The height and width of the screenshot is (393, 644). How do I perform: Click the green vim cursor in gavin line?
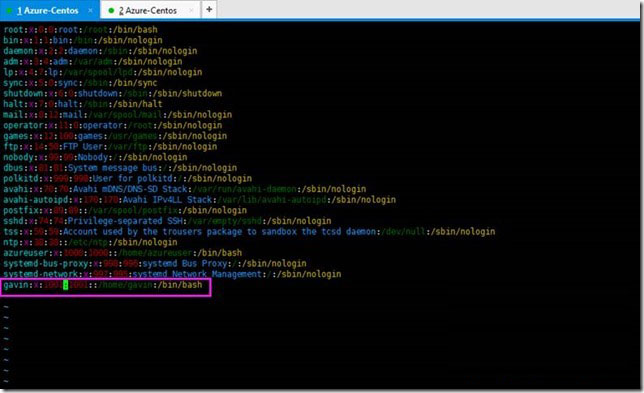tap(65, 285)
